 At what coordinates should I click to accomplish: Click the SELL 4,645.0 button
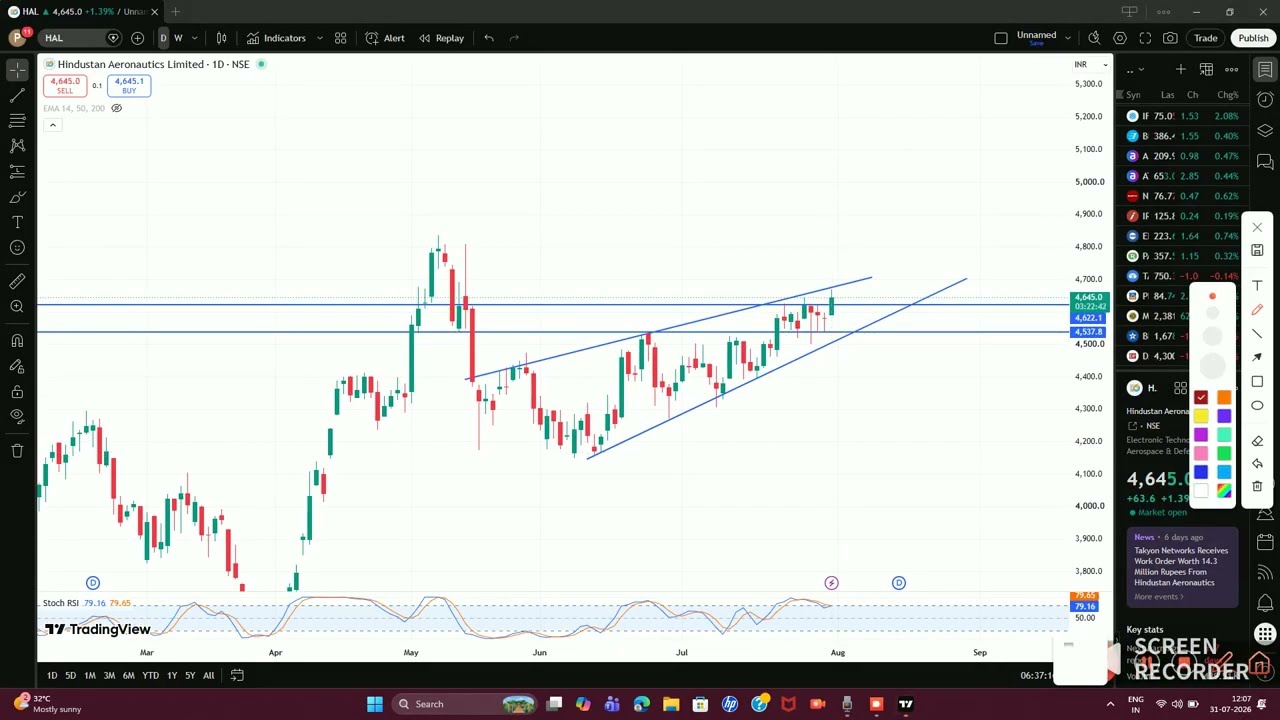pos(64,86)
